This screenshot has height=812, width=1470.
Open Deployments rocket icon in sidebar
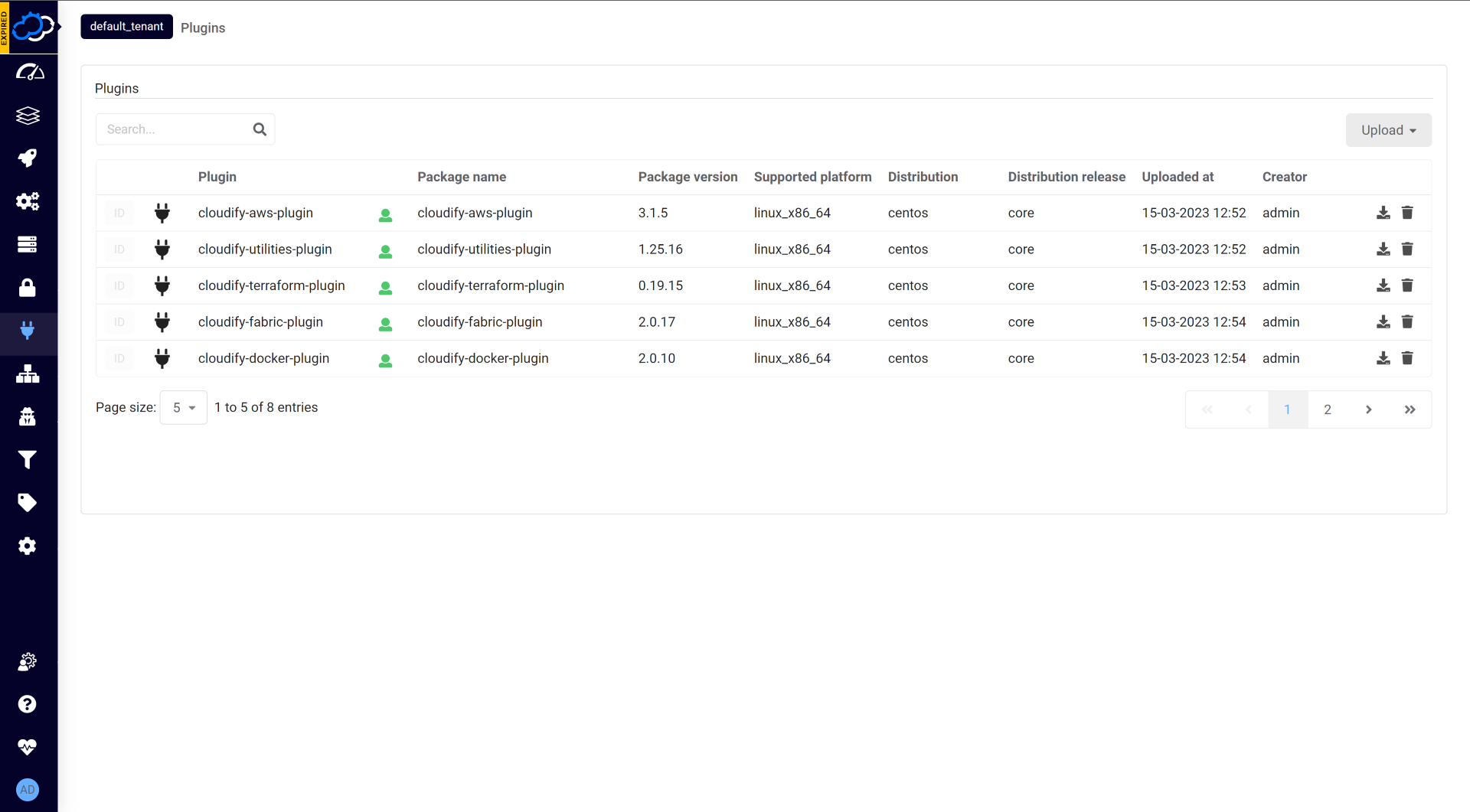[x=28, y=158]
